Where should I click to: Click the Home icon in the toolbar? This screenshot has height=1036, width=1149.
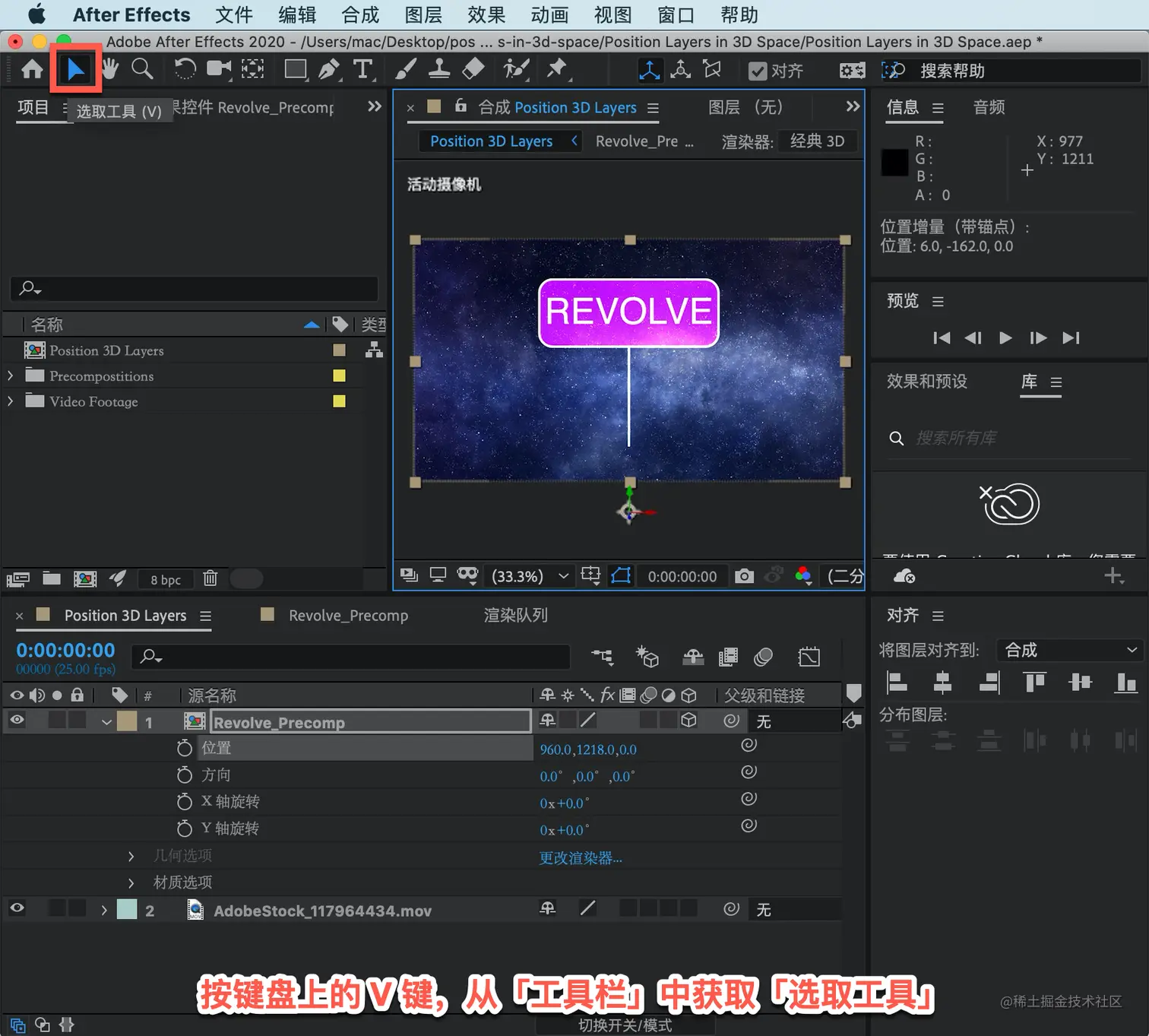[x=32, y=70]
